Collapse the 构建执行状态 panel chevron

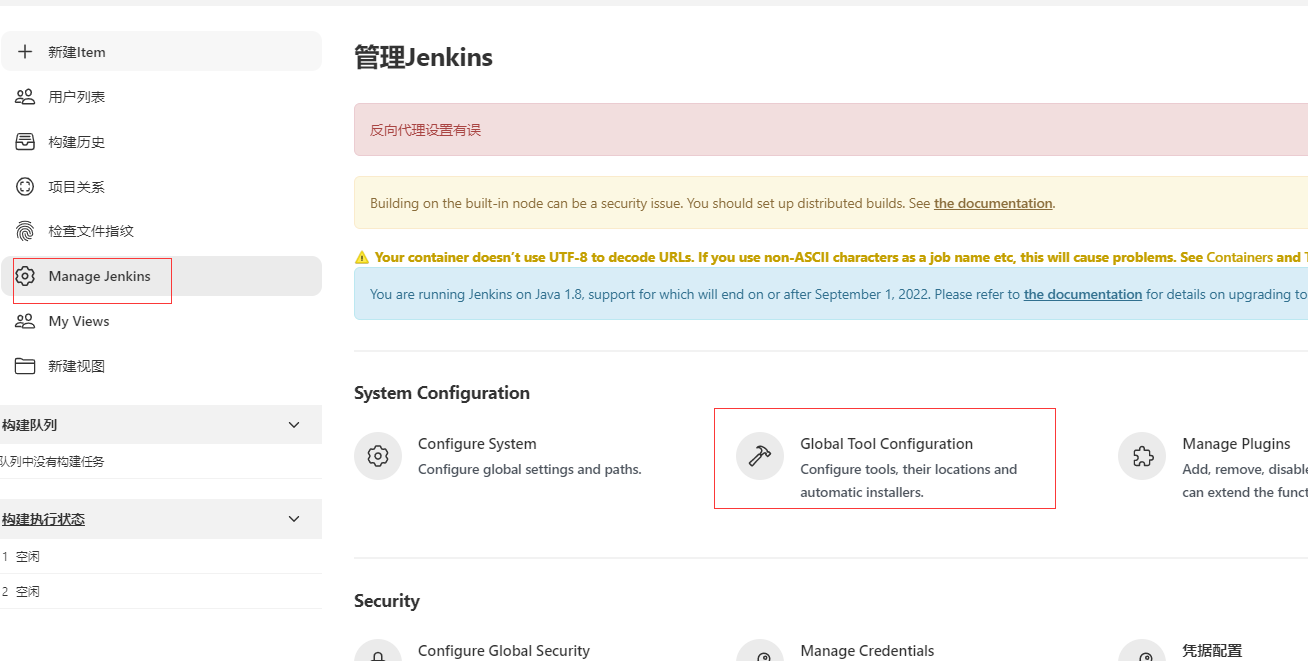[294, 519]
